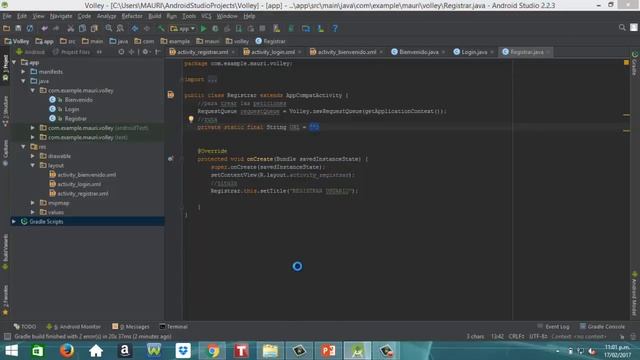This screenshot has width=640, height=360.
Task: Click java folder in the breadcrumb bar
Action: tap(119, 41)
